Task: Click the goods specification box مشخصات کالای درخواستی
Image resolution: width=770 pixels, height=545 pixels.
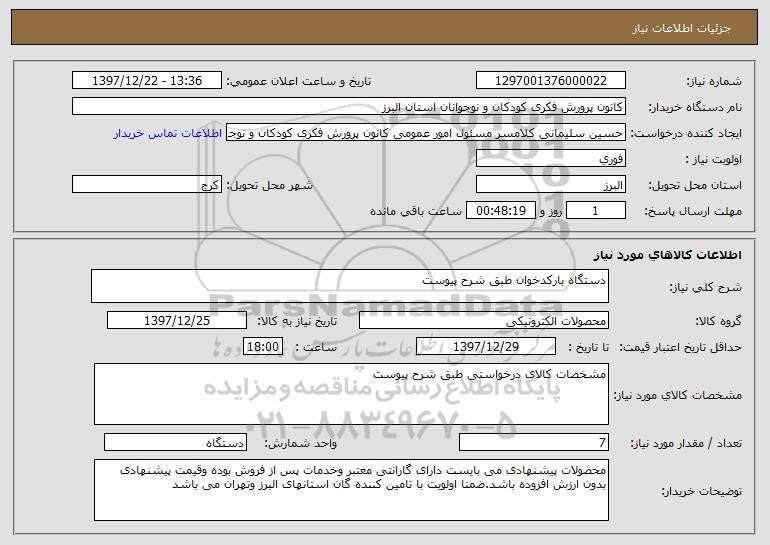Action: point(351,394)
